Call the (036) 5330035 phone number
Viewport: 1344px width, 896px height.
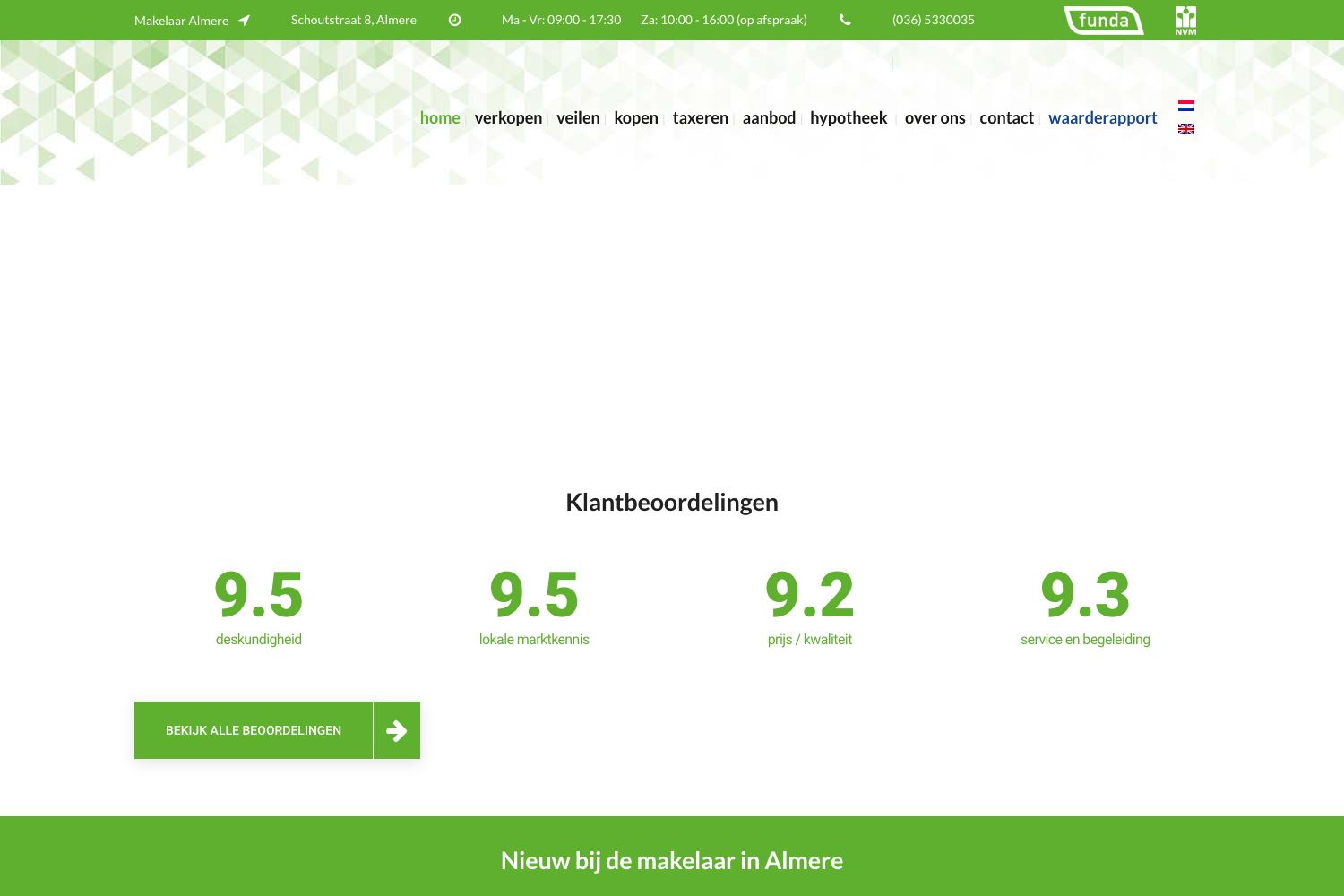(x=934, y=20)
